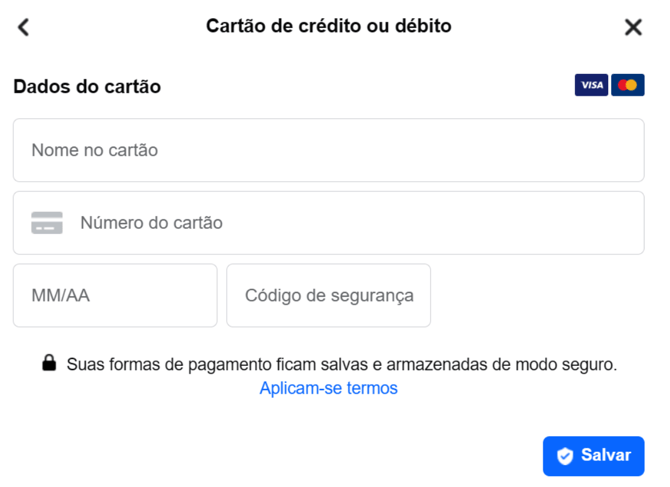Screen dimensions: 670x487
Task: Click the Suas formas de pagamento message
Action: 342,365
